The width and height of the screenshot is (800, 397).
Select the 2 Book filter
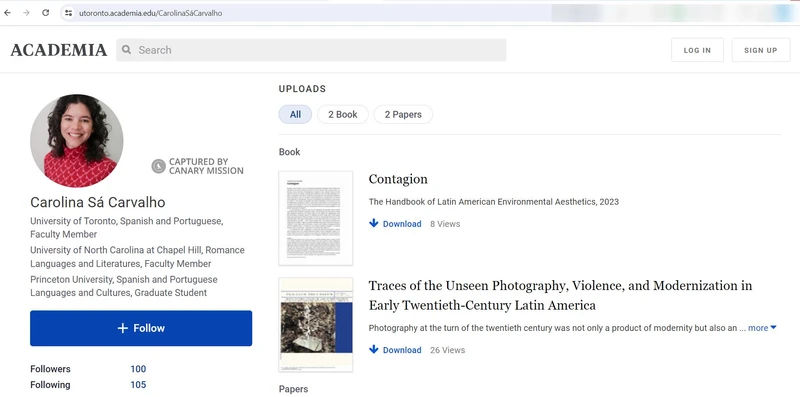point(342,114)
